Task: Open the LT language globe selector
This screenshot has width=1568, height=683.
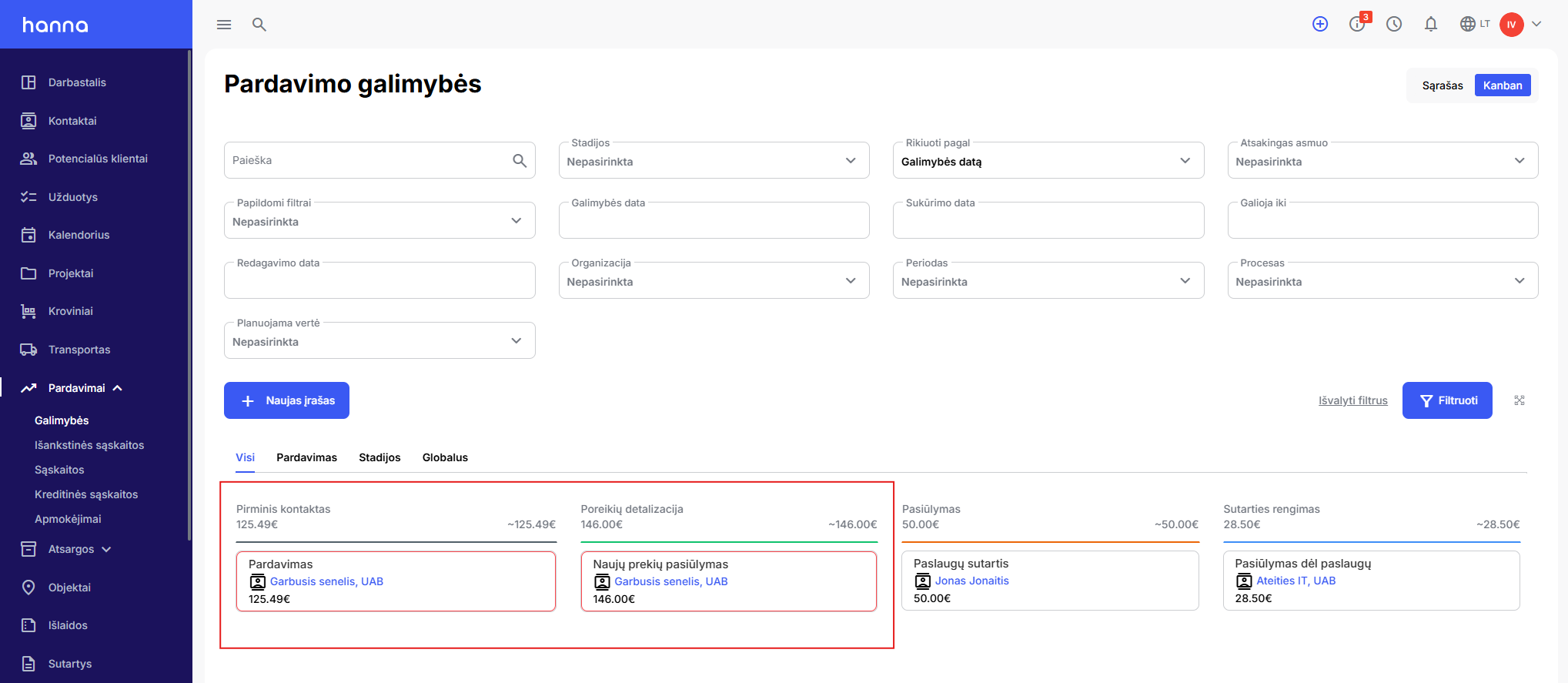Action: [x=1475, y=24]
